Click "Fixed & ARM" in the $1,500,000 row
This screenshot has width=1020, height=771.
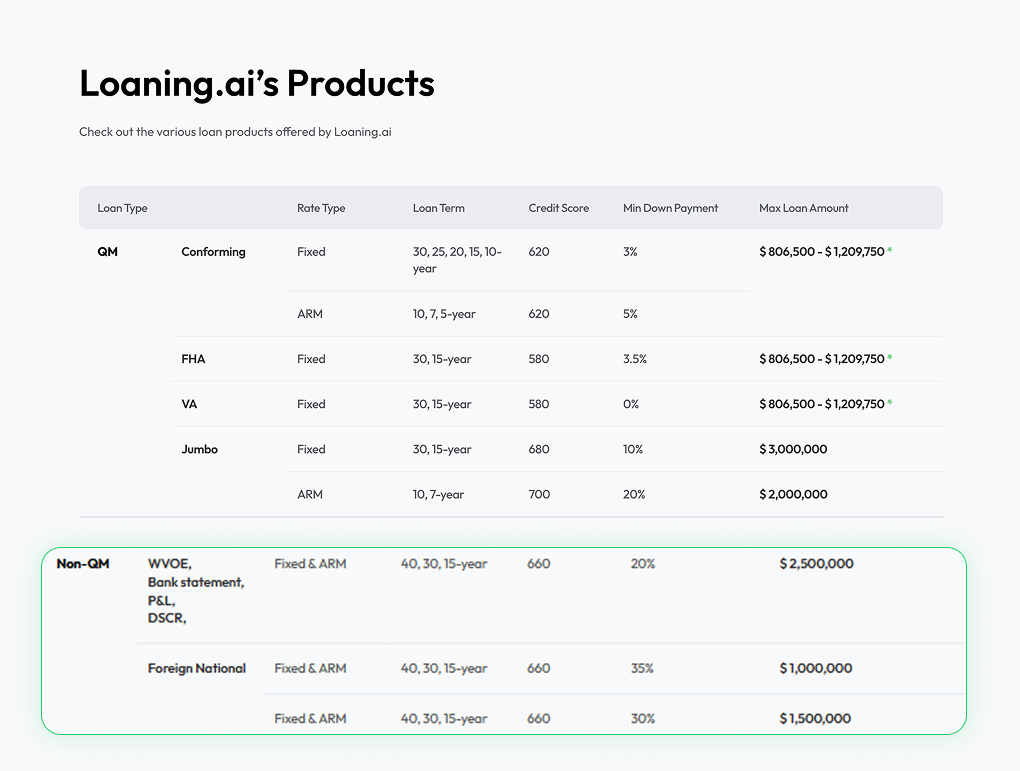click(x=310, y=719)
